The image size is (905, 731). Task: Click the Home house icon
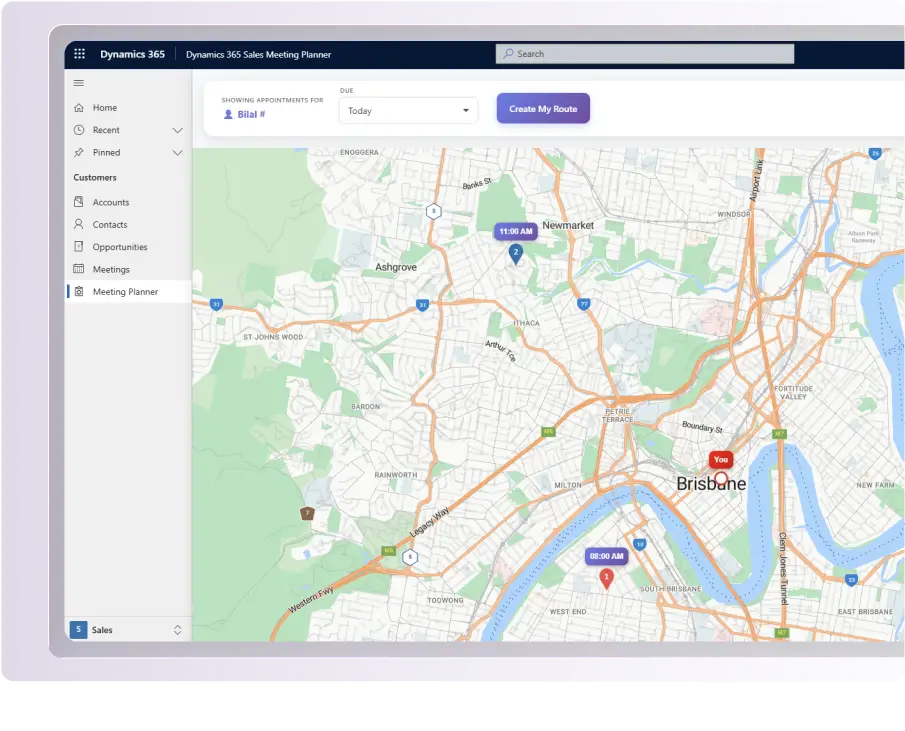(79, 107)
